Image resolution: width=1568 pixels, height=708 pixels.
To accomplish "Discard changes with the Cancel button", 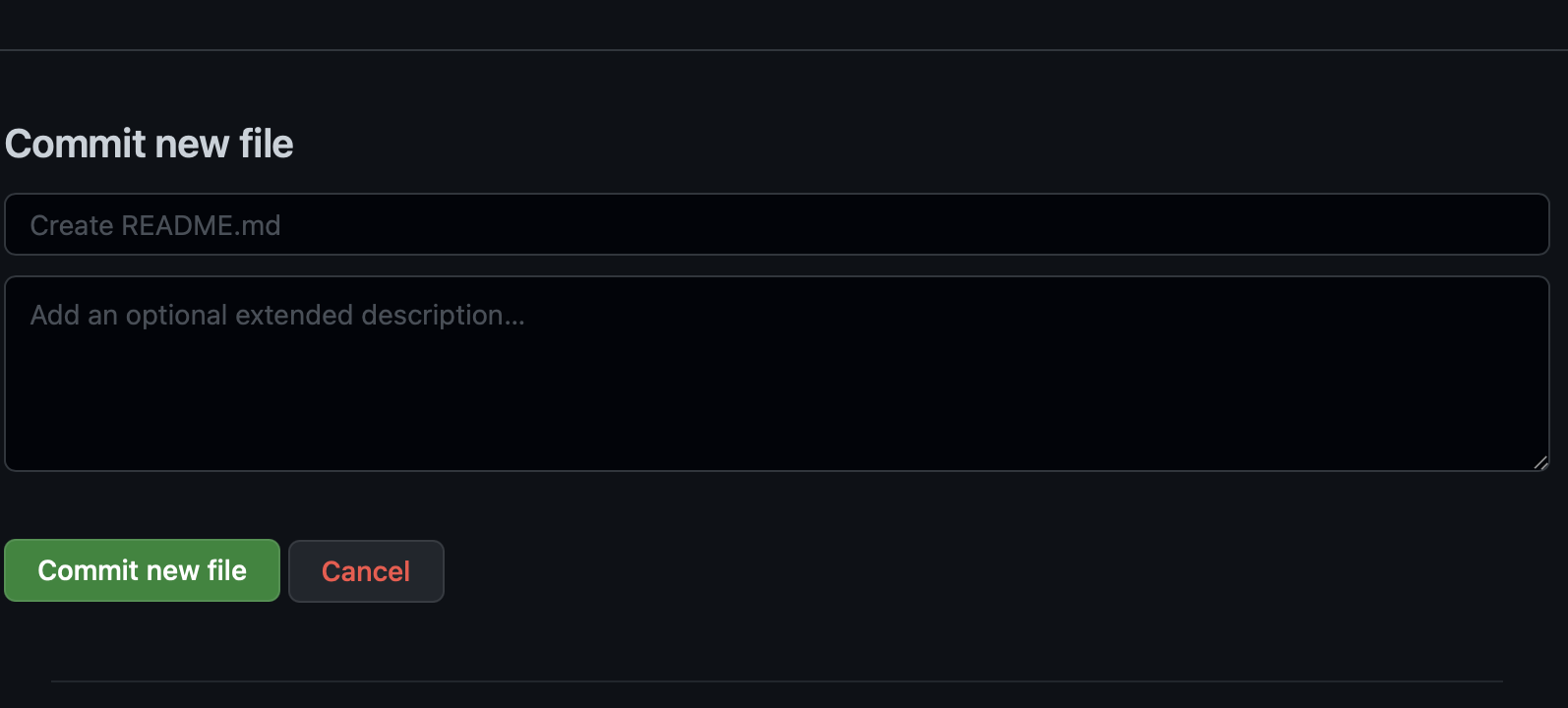I will point(366,571).
